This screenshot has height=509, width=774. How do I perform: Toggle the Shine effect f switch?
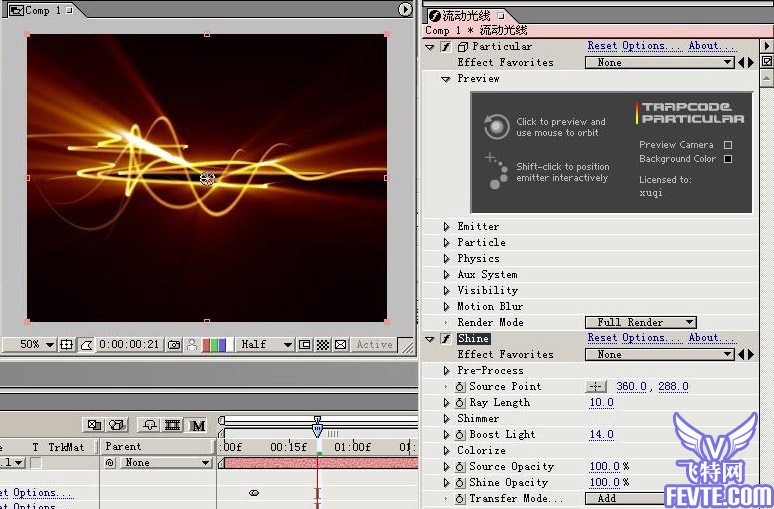click(446, 339)
